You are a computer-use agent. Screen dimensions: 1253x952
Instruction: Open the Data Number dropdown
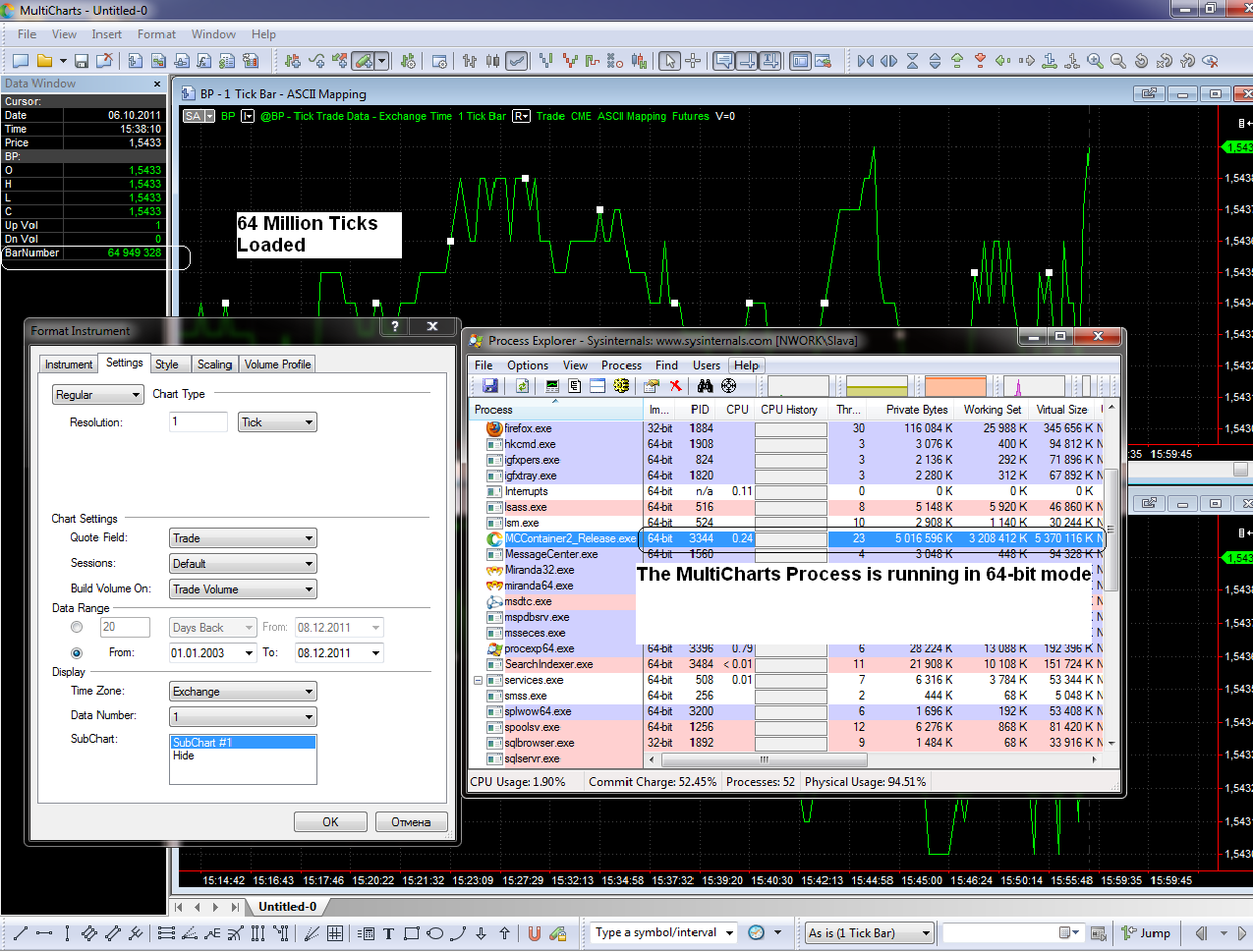coord(243,717)
